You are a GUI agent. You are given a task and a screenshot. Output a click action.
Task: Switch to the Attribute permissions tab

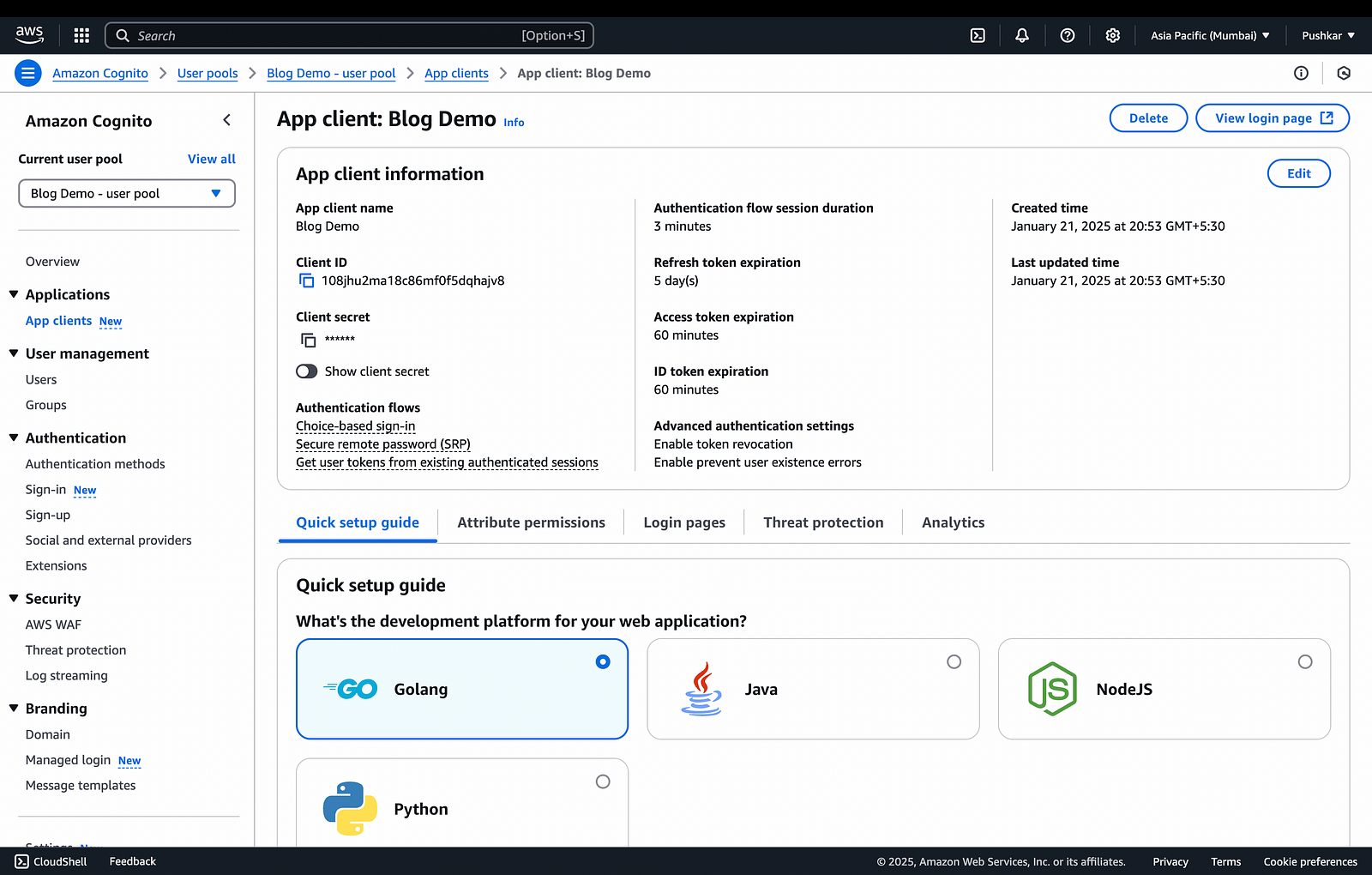pos(531,522)
